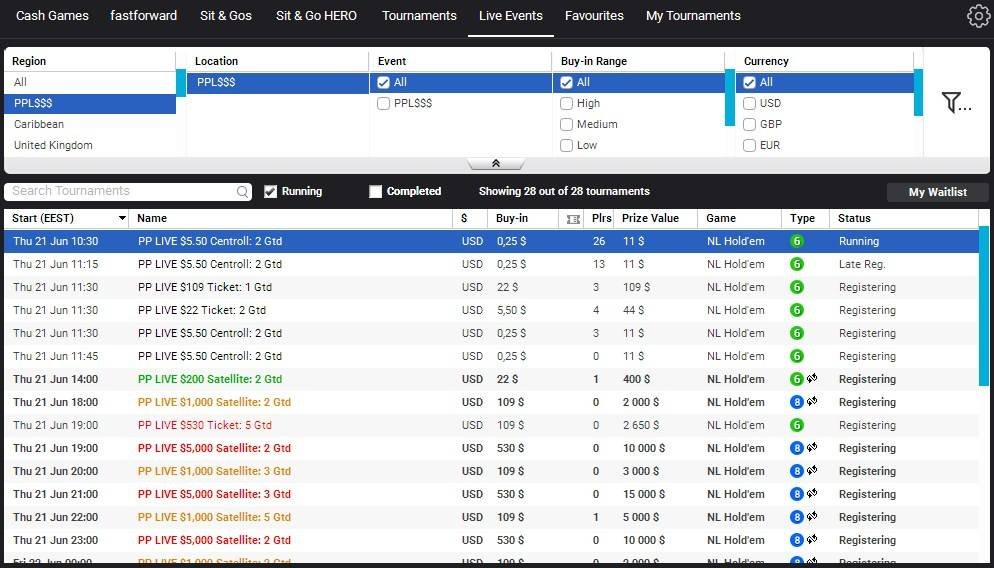Collapse the filter panel with the double chevron
This screenshot has width=994, height=568.
tap(495, 164)
